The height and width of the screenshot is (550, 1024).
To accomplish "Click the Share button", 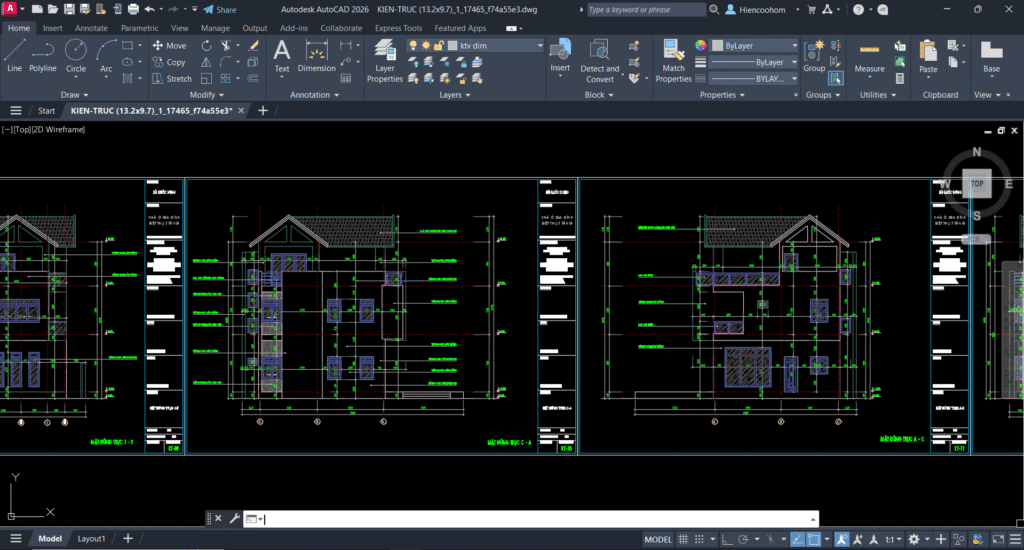I will pyautogui.click(x=220, y=9).
